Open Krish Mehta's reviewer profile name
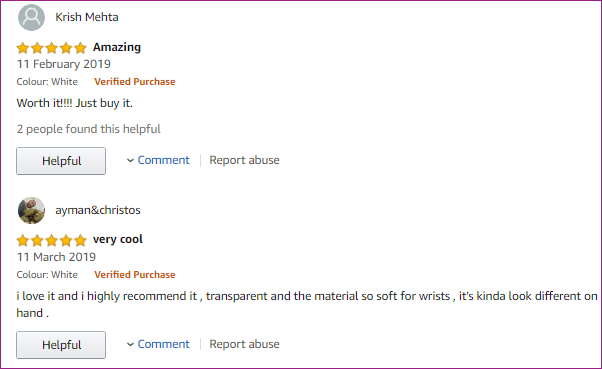The image size is (602, 369). click(x=87, y=17)
